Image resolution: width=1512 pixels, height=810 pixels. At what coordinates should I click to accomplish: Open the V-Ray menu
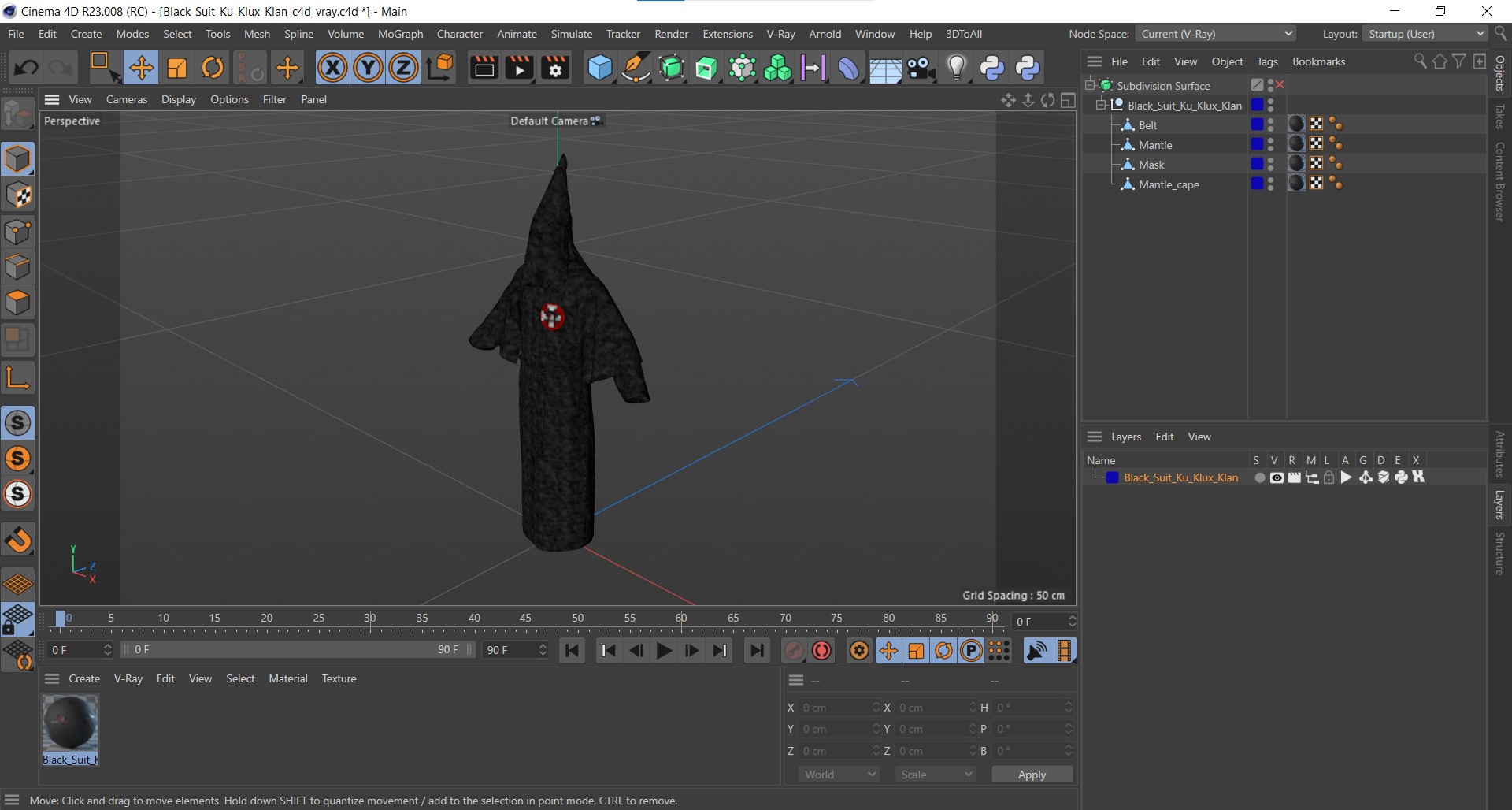[x=780, y=34]
